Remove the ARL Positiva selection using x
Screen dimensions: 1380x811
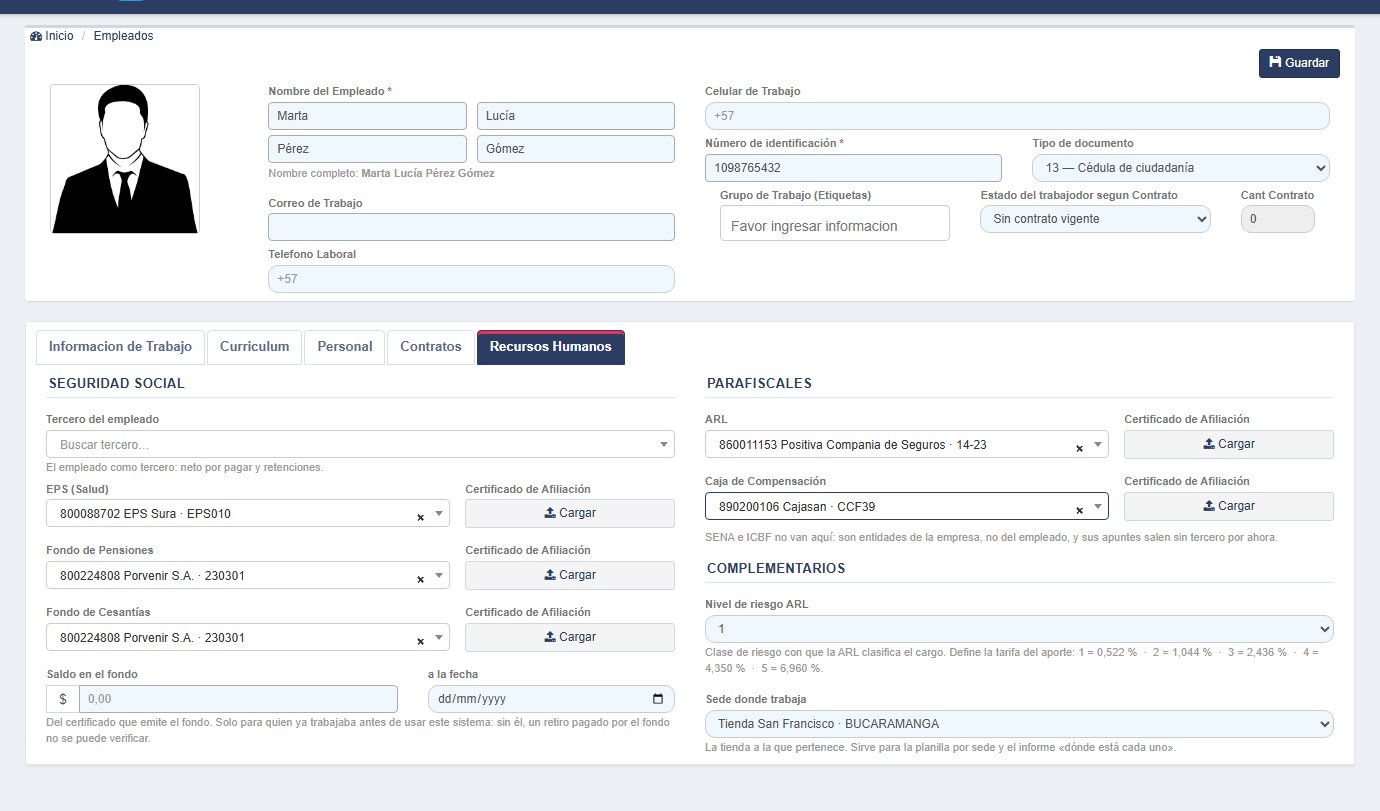click(1079, 448)
